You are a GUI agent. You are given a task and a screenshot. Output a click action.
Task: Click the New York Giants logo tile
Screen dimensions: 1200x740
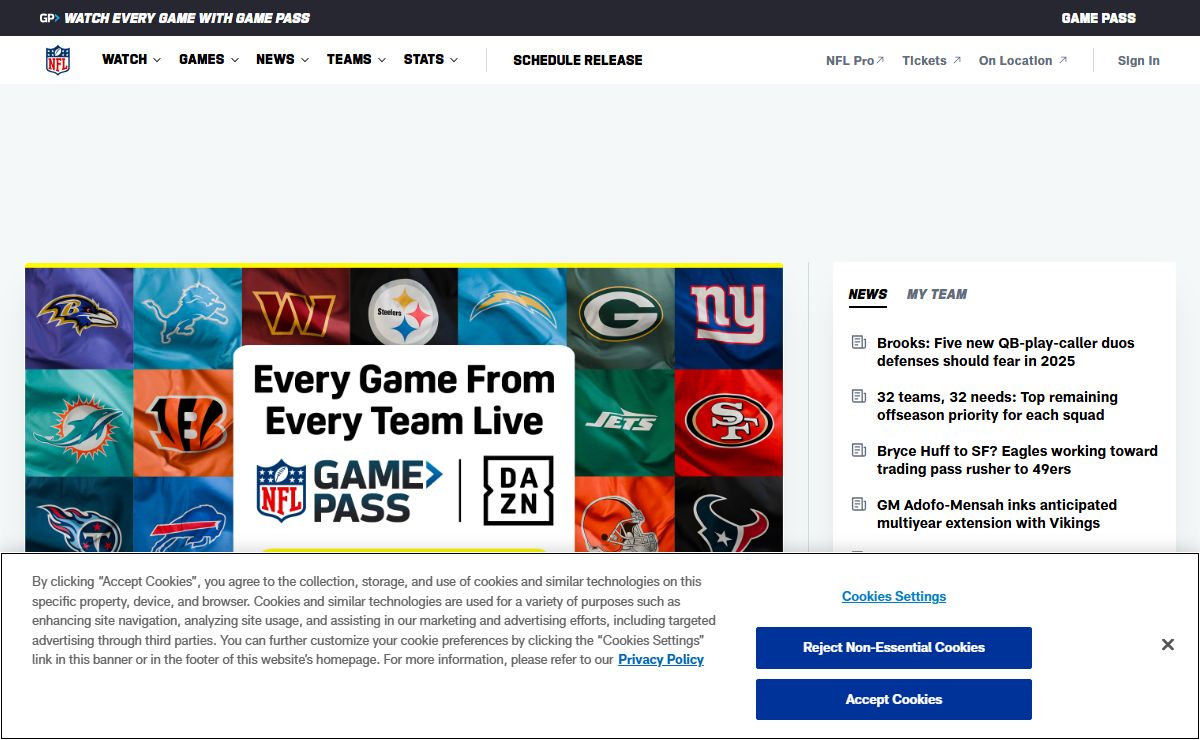pos(729,318)
